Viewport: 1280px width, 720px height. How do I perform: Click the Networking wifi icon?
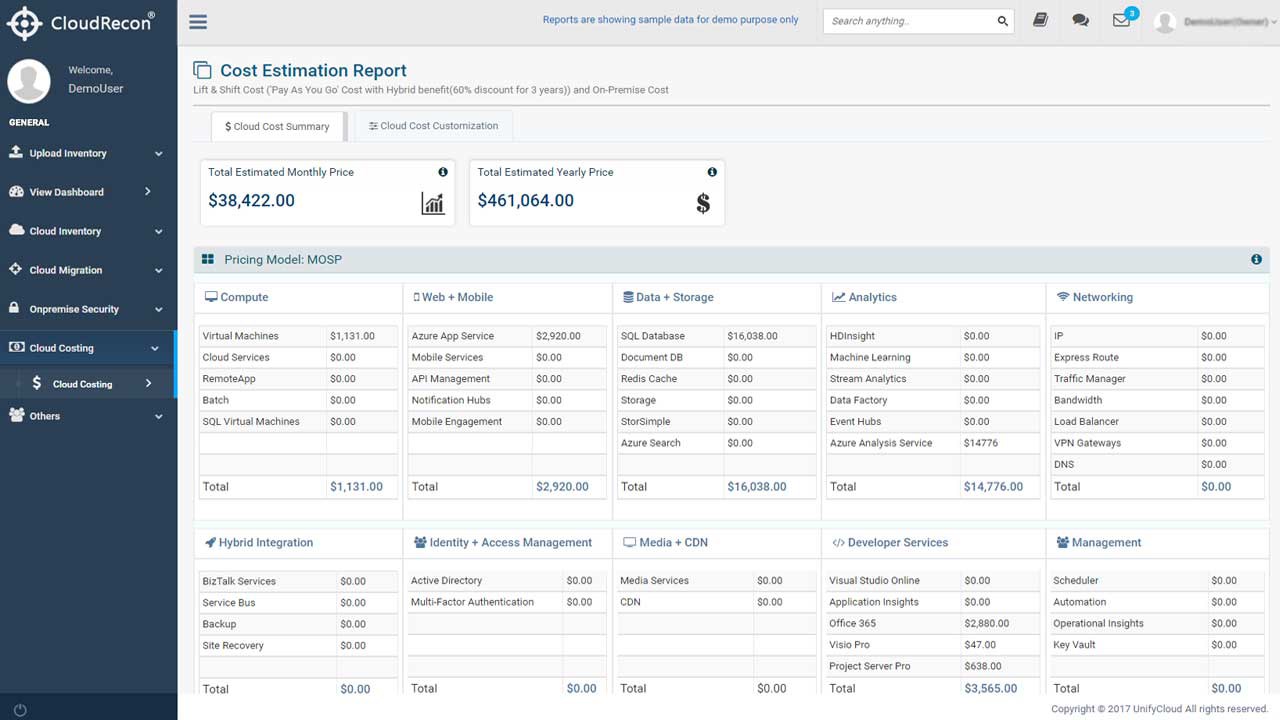tap(1063, 297)
